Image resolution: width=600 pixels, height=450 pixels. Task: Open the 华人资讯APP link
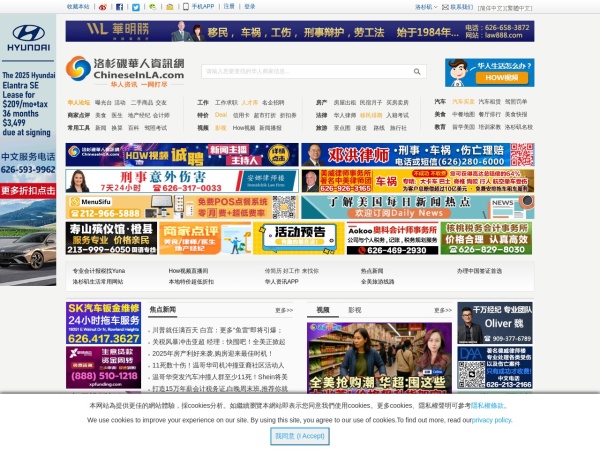pos(281,282)
